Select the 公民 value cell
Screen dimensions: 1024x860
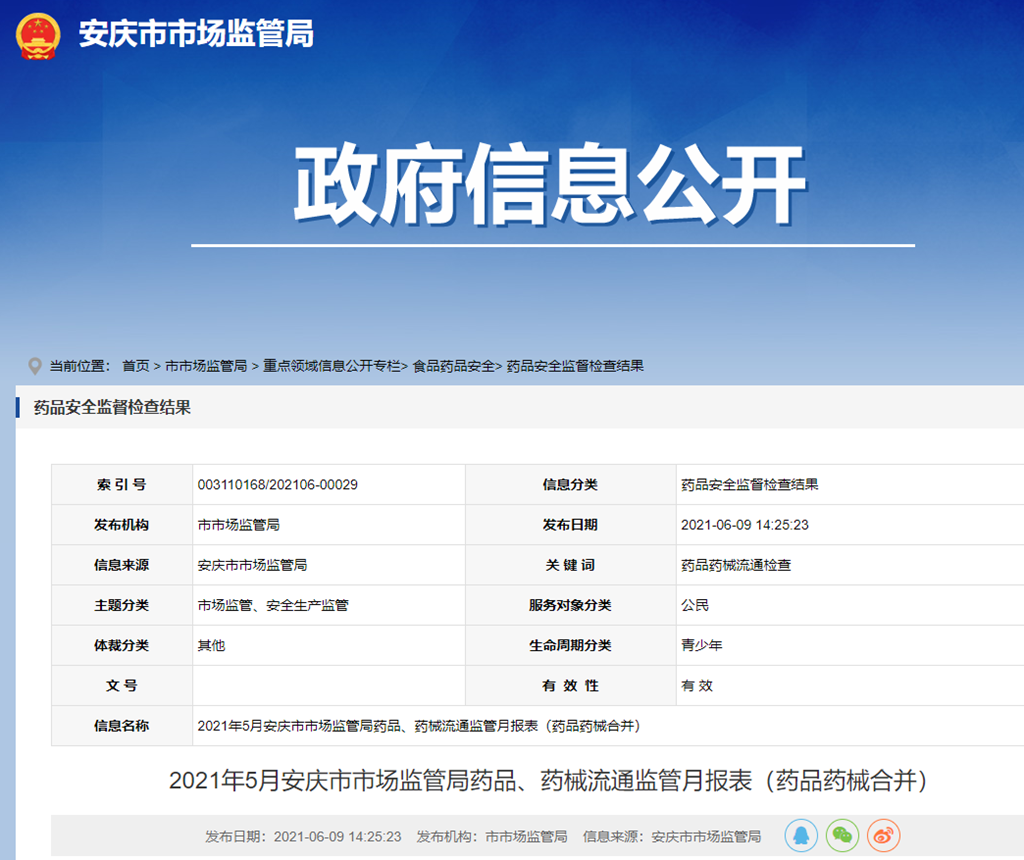695,605
